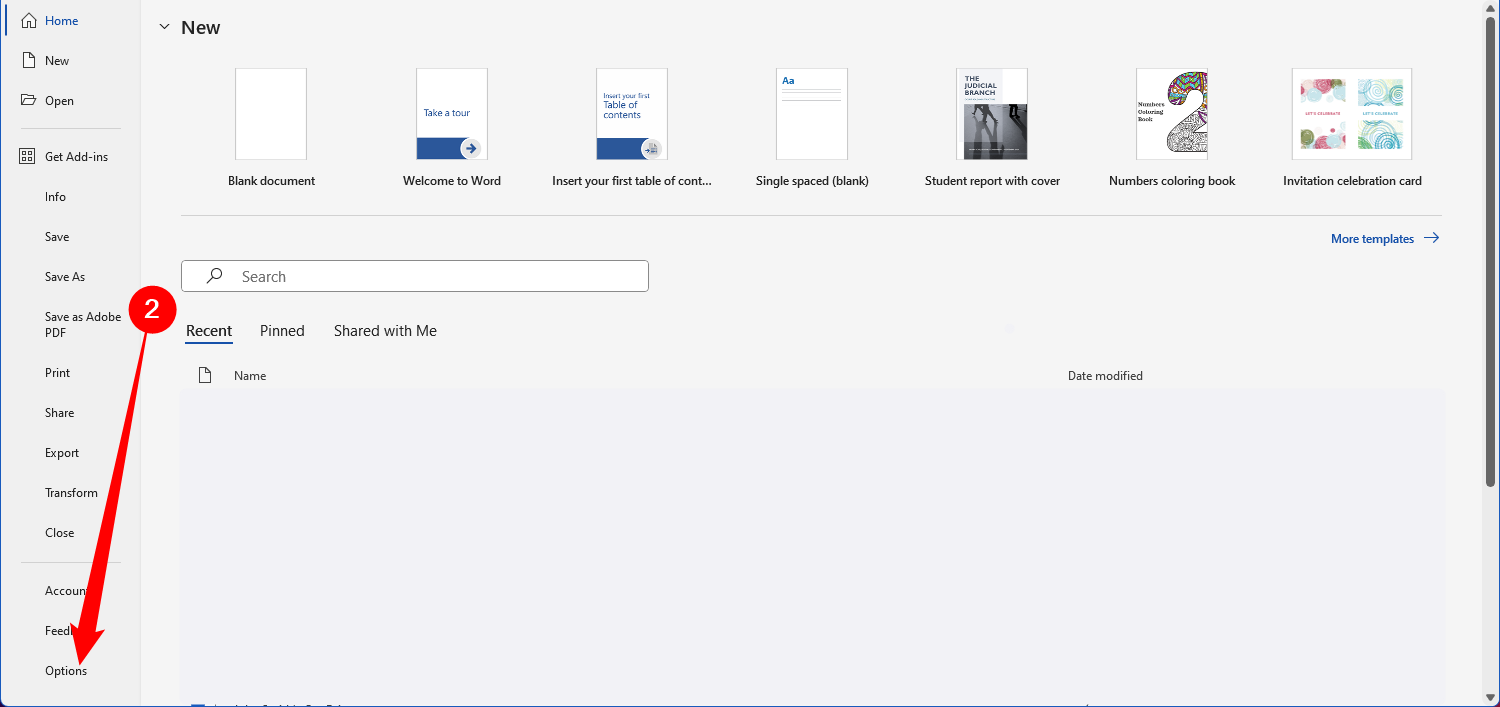This screenshot has width=1500, height=707.
Task: Pick the Student report with cover template
Action: click(991, 114)
